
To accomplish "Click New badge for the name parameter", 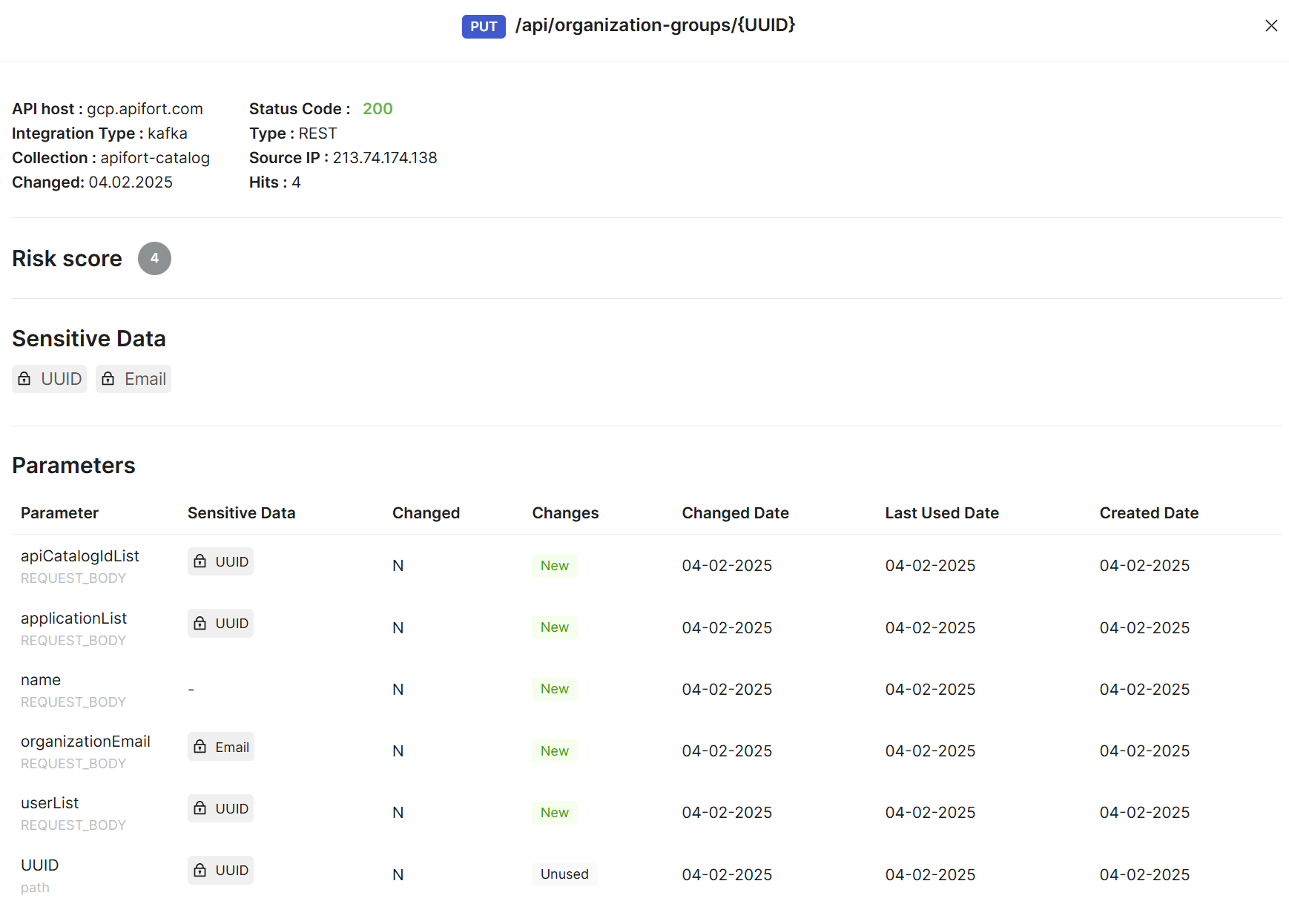I will [x=554, y=689].
